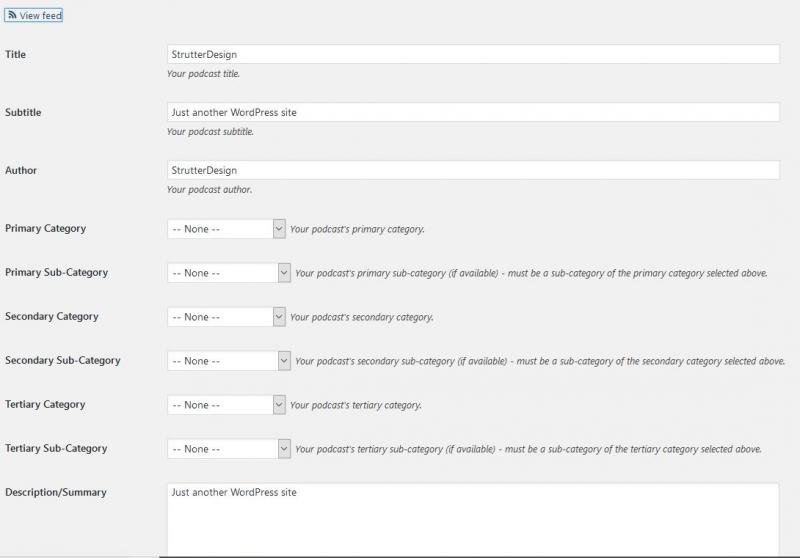Open the View feed button
800x558 pixels.
pos(36,16)
